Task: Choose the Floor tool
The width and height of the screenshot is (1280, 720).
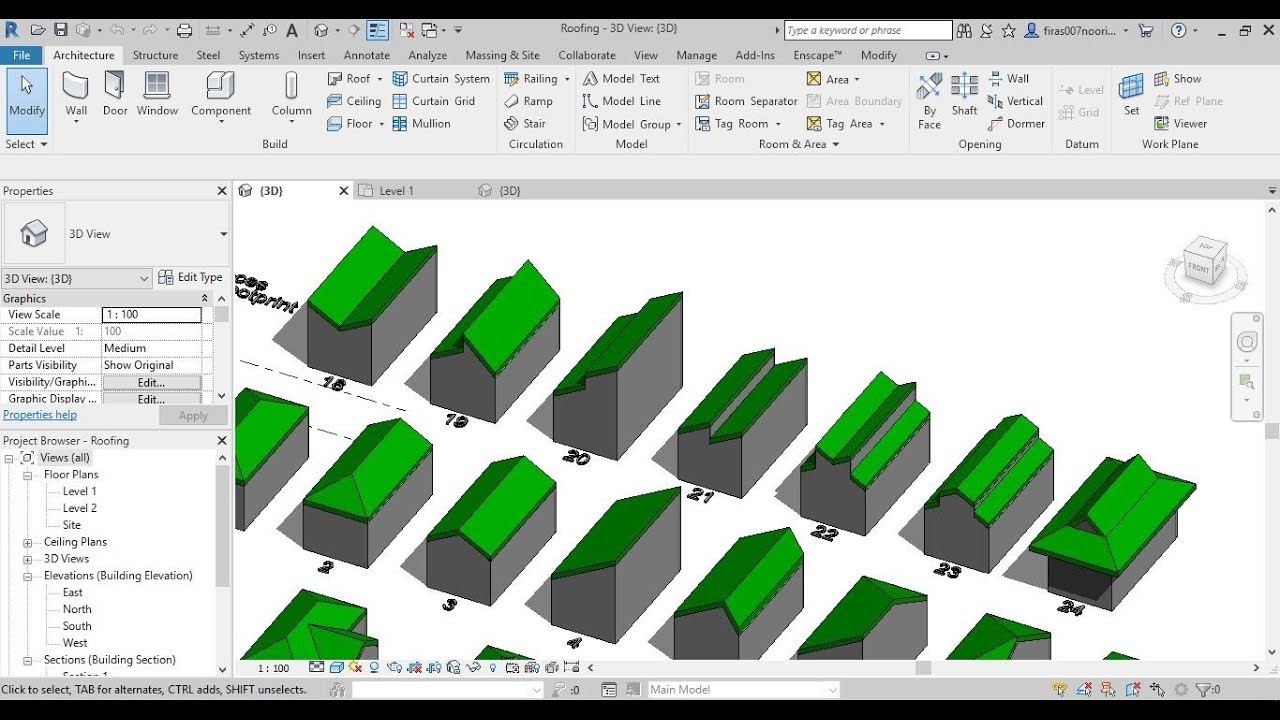Action: [x=350, y=124]
